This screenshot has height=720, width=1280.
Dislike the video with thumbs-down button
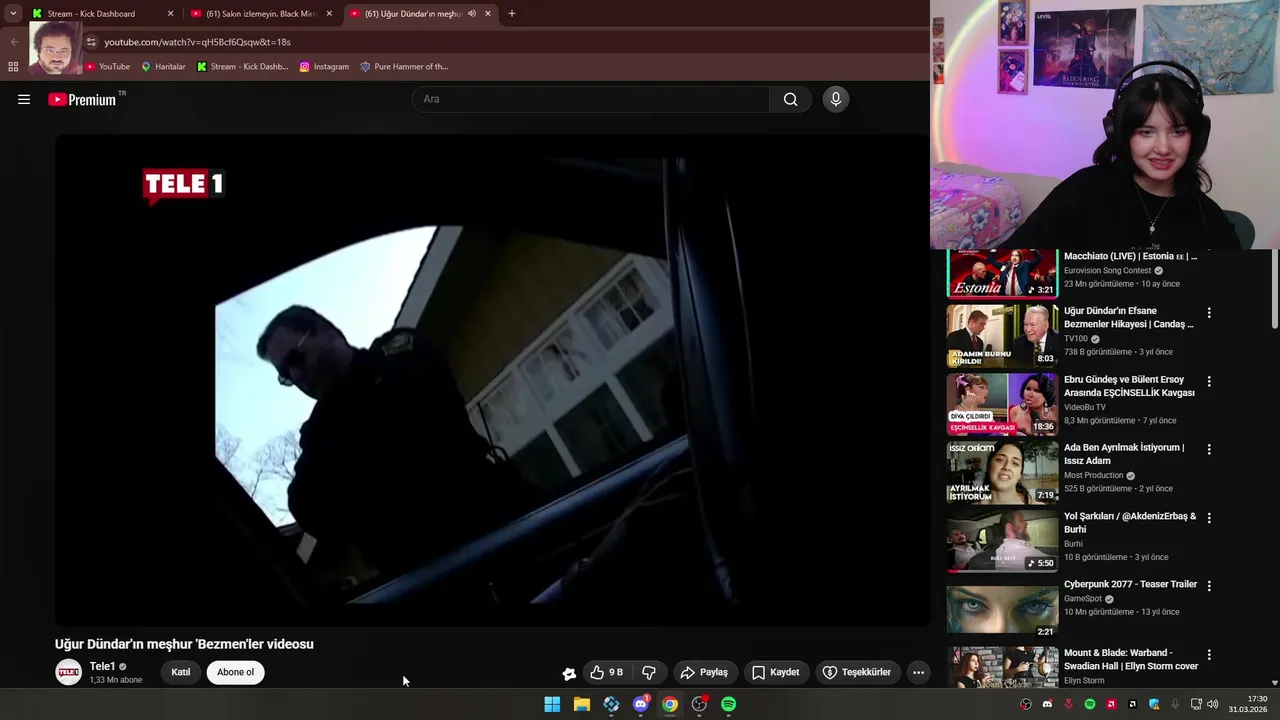649,672
